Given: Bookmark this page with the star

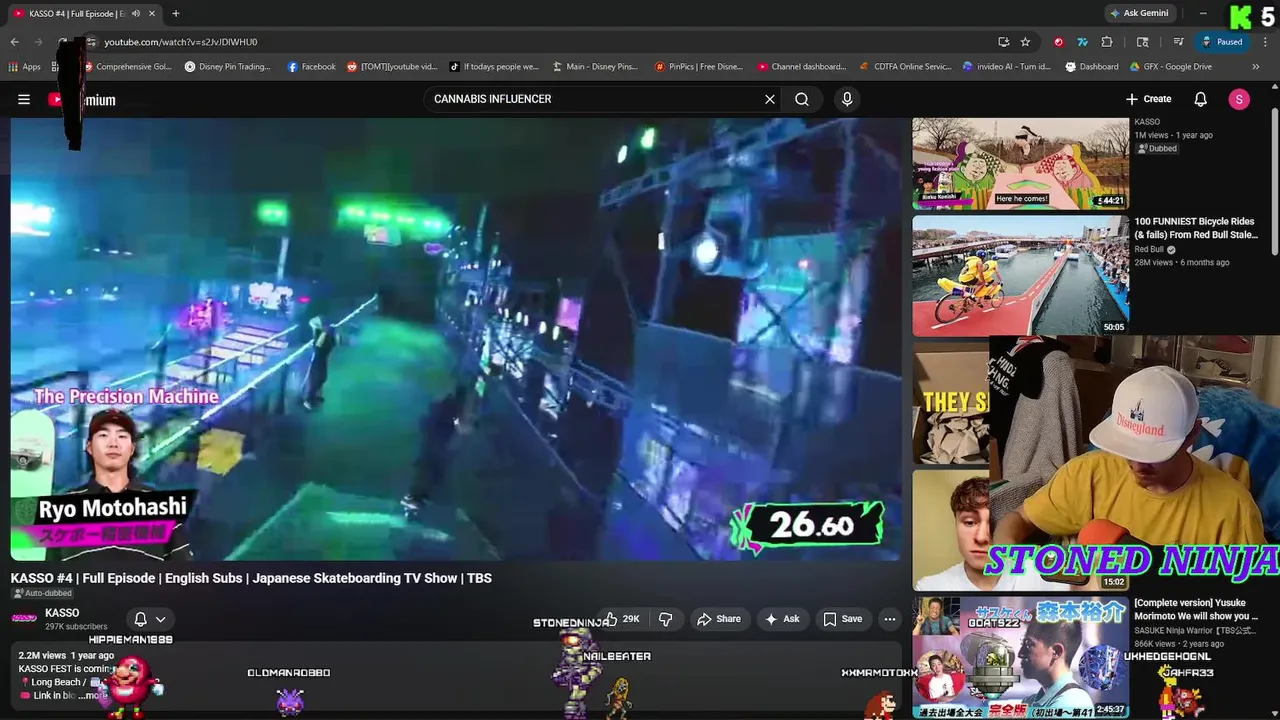Looking at the screenshot, I should [x=1025, y=42].
